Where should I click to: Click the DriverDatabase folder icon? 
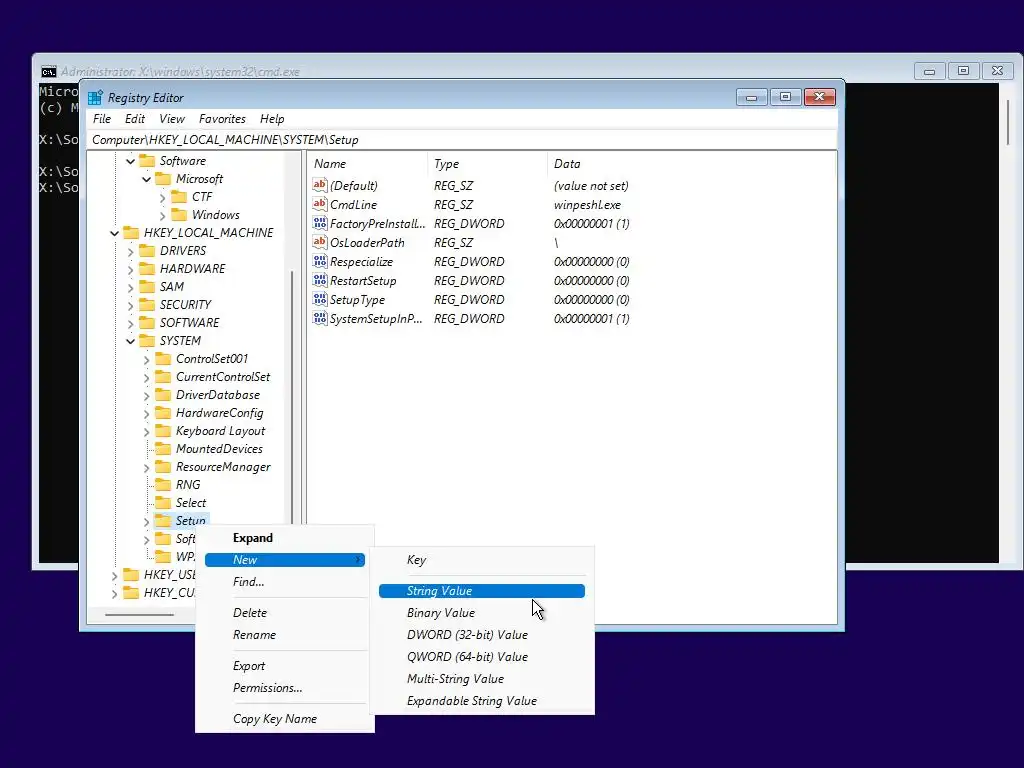pyautogui.click(x=163, y=394)
